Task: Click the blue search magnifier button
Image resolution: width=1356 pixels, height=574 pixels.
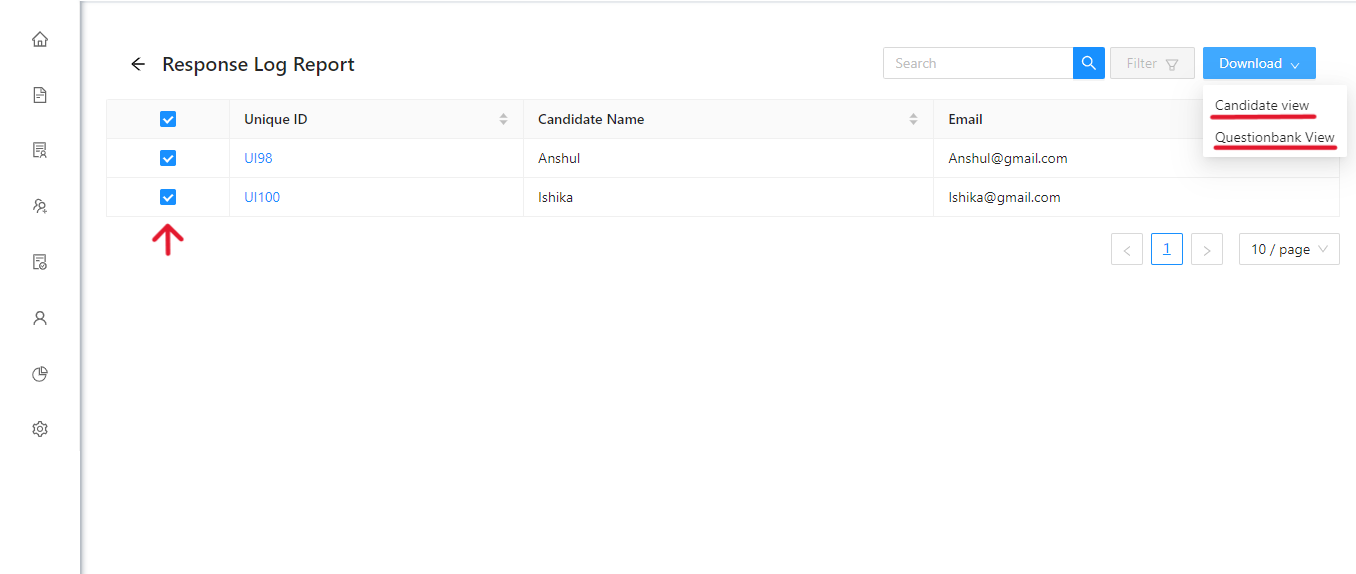Action: coord(1088,63)
